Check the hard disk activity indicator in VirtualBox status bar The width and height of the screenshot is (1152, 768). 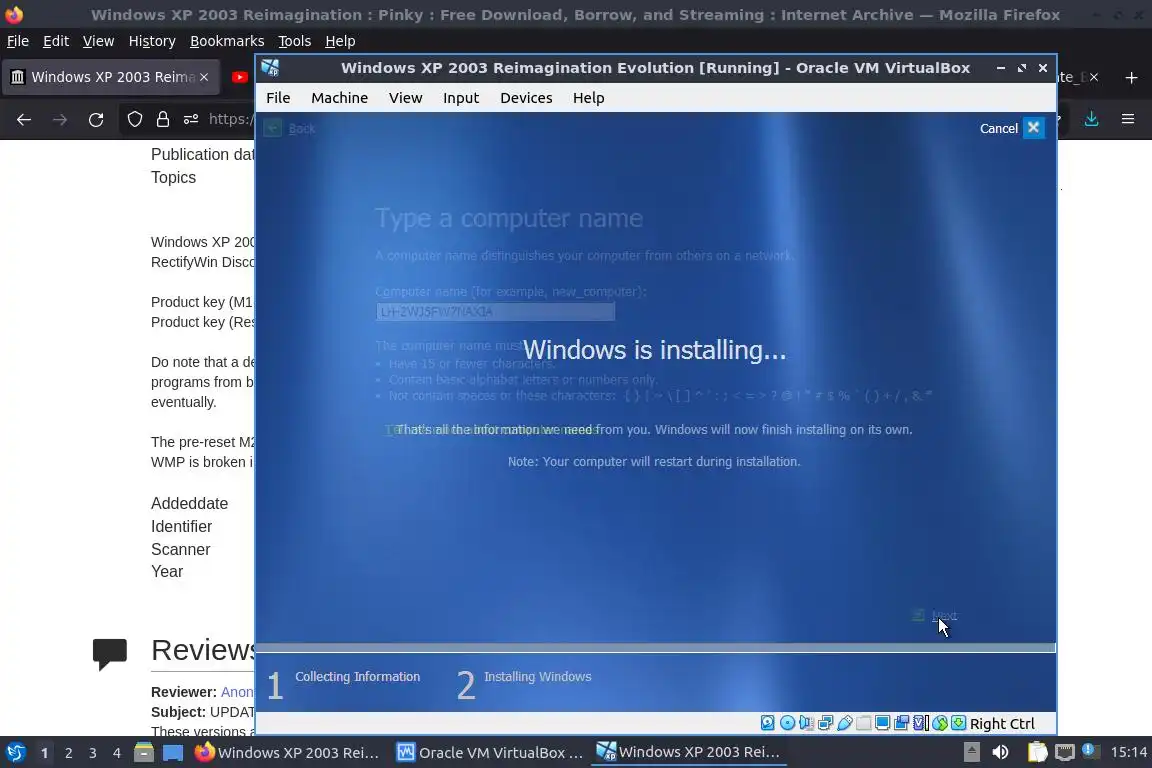(x=768, y=723)
